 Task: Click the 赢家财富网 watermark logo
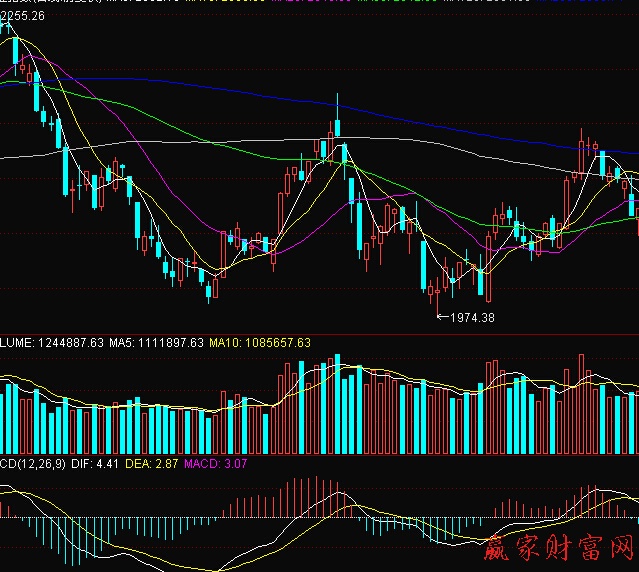coord(558,549)
